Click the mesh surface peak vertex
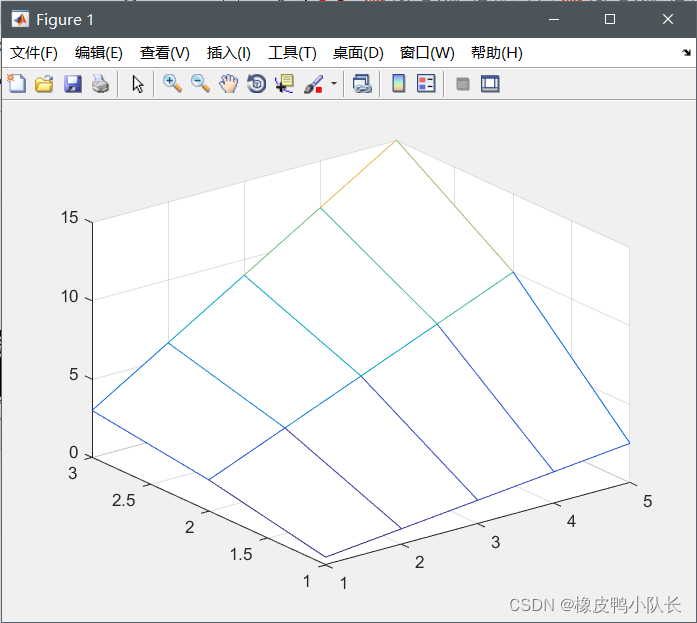Screen dimensions: 697x623 (x=397, y=140)
